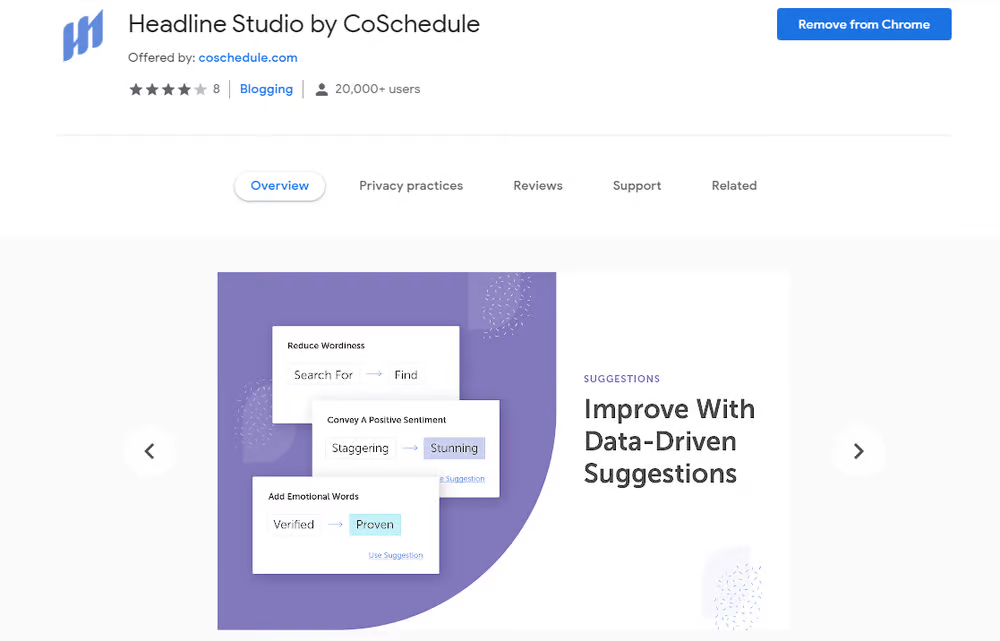The image size is (1000, 641).
Task: Click the suggestions screenshot image
Action: (x=503, y=451)
